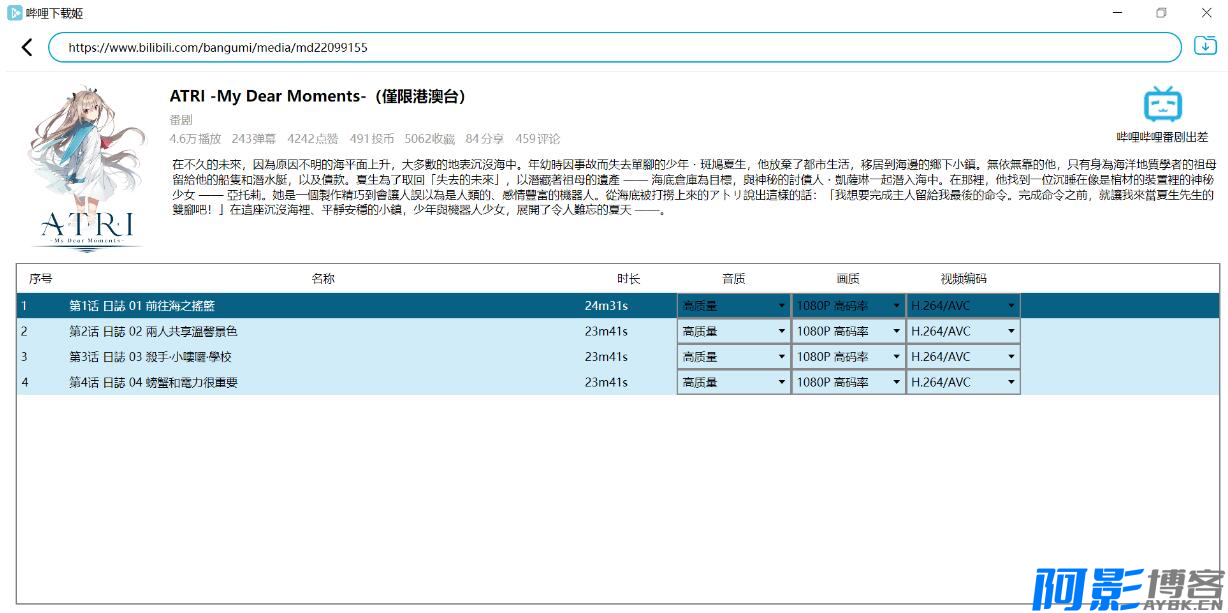The width and height of the screenshot is (1228, 613).
Task: Click the 音质 column header
Action: coord(734,278)
